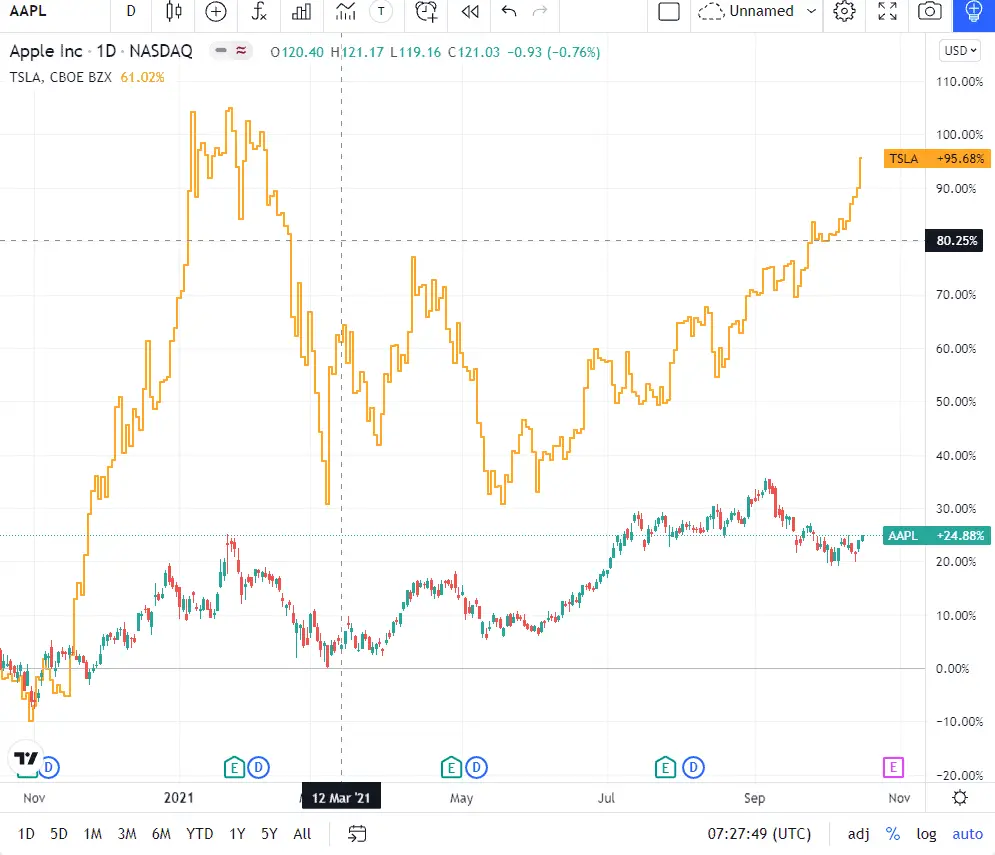Viewport: 995px width, 855px height.
Task: Click the orange TSLA +95.68% price label
Action: [937, 159]
